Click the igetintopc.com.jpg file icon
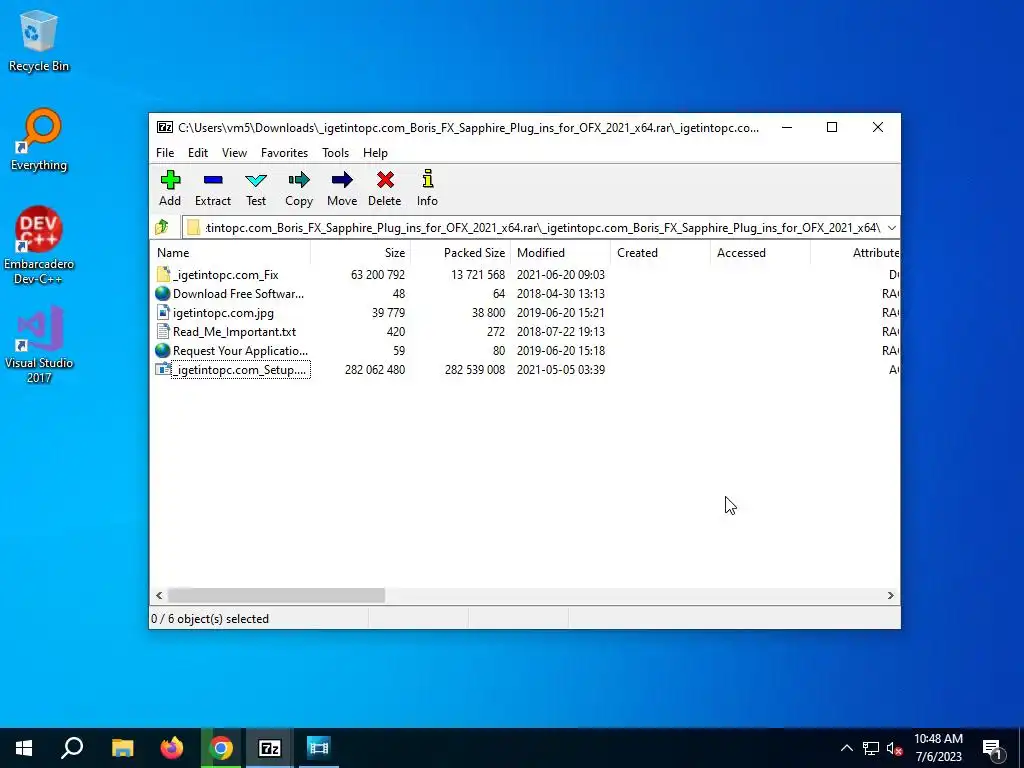 coord(163,312)
